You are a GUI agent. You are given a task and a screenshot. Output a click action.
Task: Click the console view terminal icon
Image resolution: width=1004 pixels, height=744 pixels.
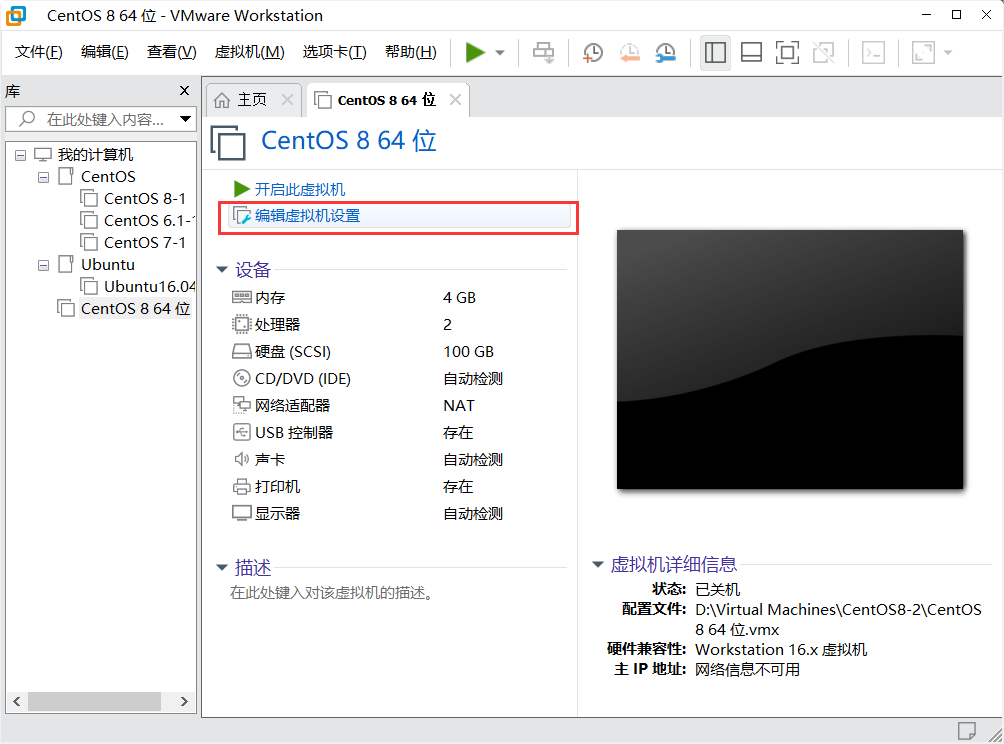tap(873, 53)
